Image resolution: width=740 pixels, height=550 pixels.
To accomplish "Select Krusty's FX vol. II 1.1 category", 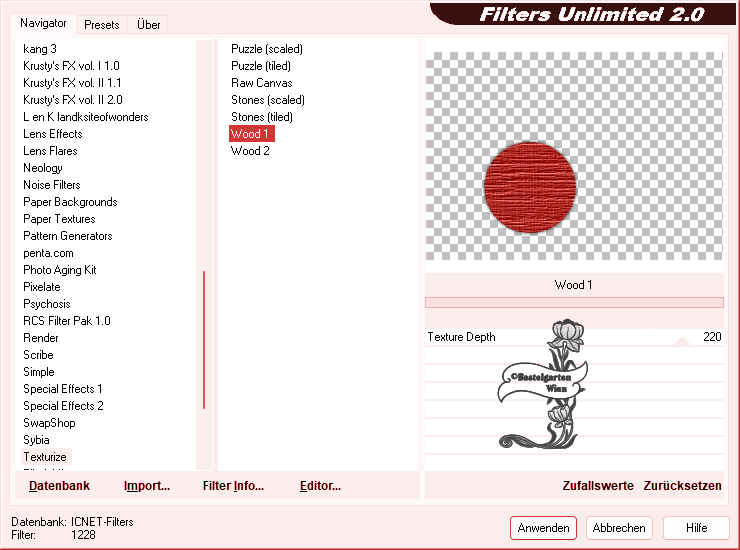I will (x=72, y=83).
